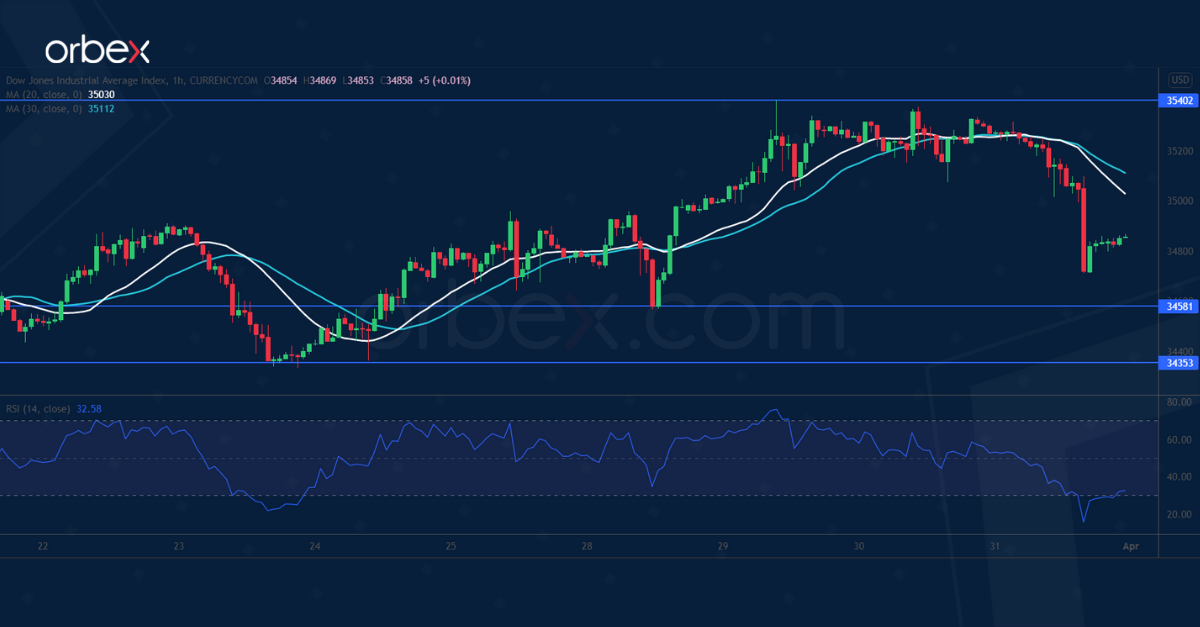
Task: Click the orbex logo
Action: pos(97,50)
